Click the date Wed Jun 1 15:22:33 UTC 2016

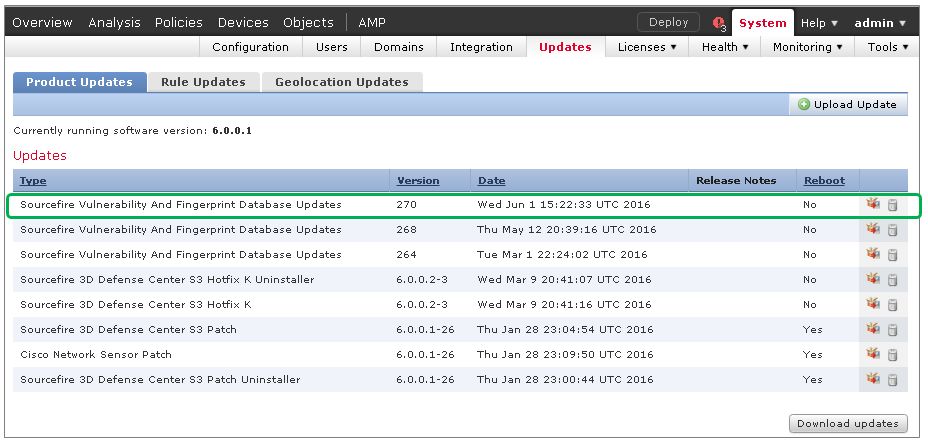click(x=563, y=205)
